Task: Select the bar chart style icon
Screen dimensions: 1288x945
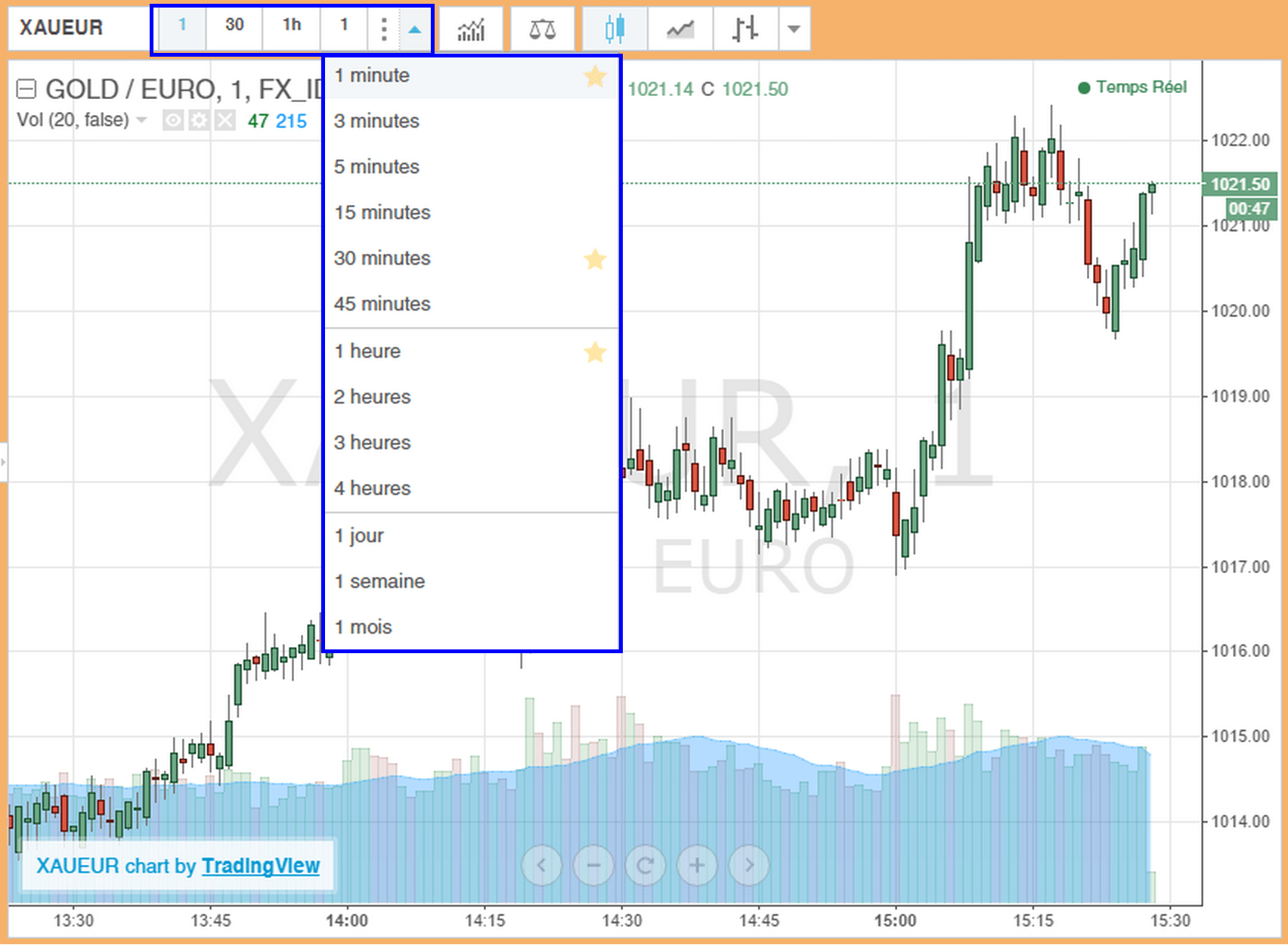Action: point(745,29)
